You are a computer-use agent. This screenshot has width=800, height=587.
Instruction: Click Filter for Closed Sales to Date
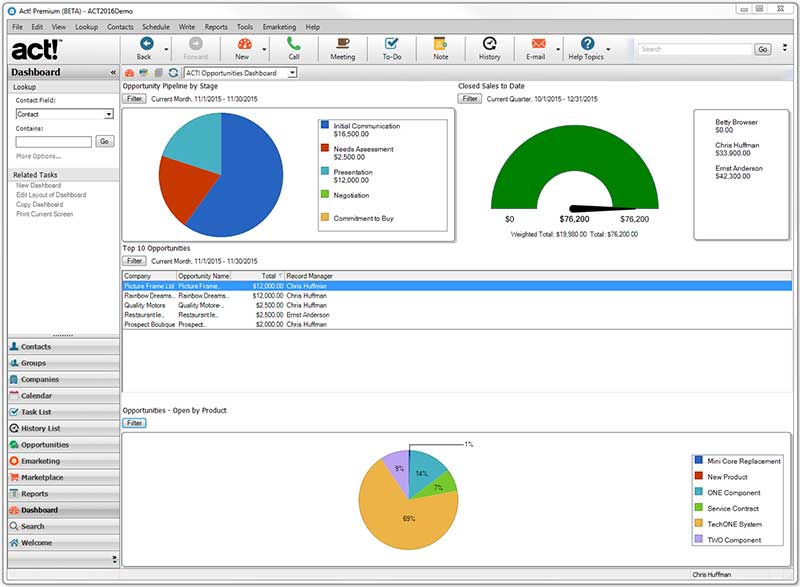[x=470, y=98]
